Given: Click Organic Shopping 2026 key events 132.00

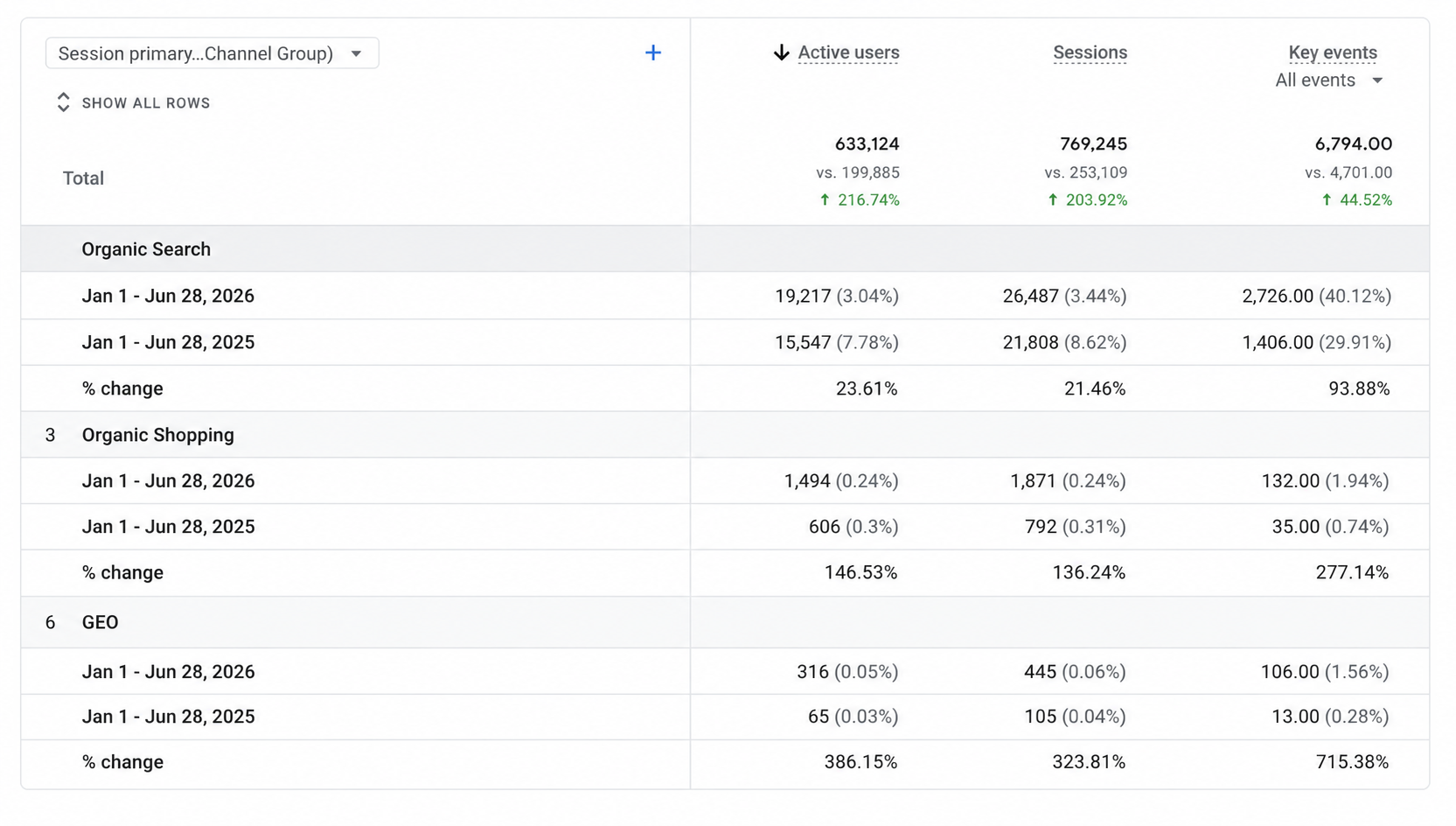Looking at the screenshot, I should 1290,480.
